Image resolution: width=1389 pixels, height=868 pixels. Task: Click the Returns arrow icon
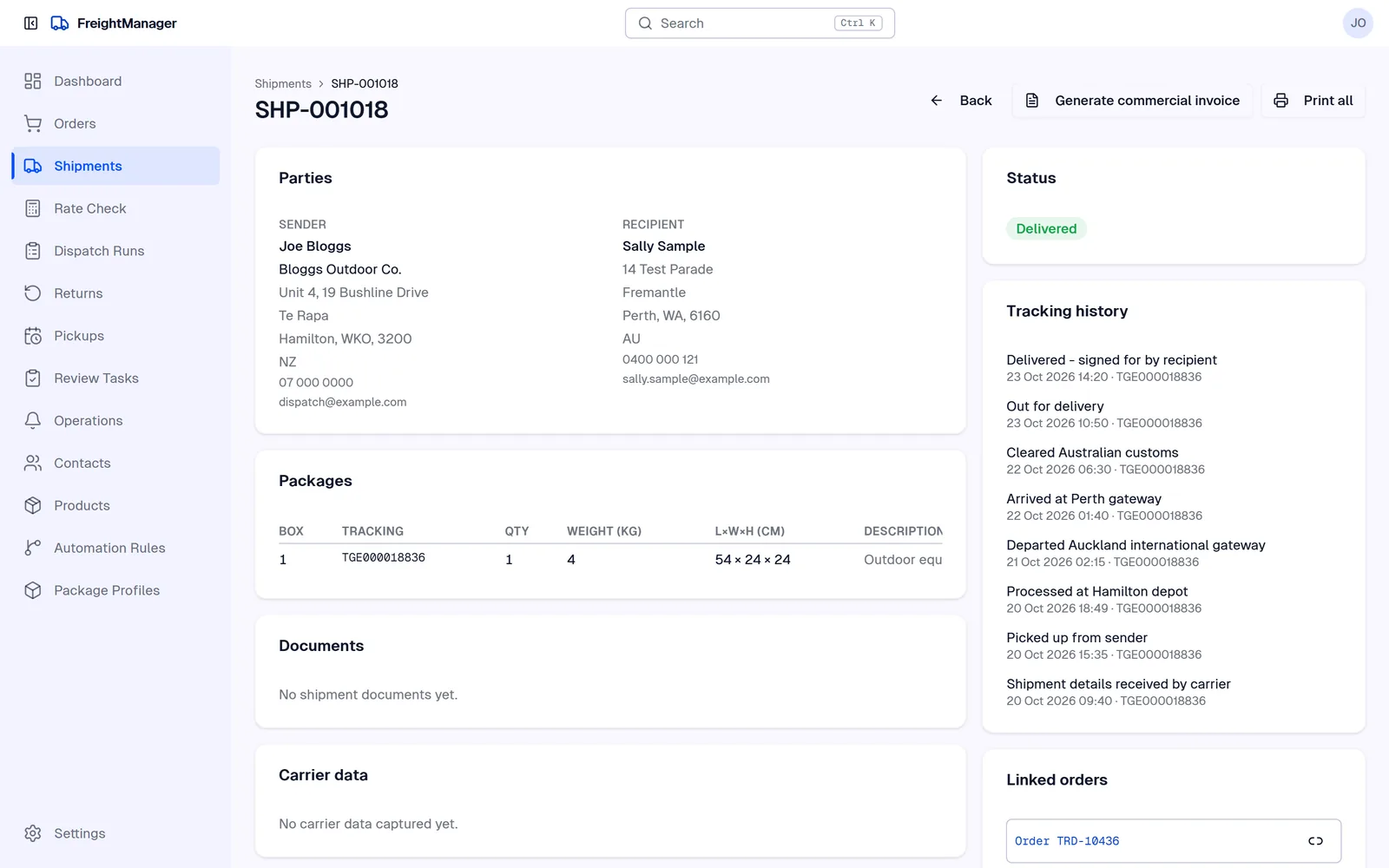(33, 293)
